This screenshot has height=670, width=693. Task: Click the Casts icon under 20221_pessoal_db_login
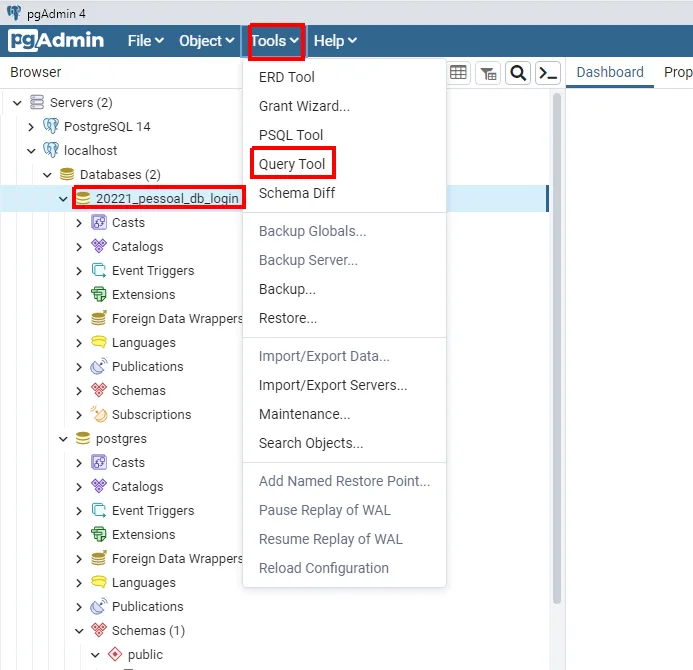click(x=99, y=222)
